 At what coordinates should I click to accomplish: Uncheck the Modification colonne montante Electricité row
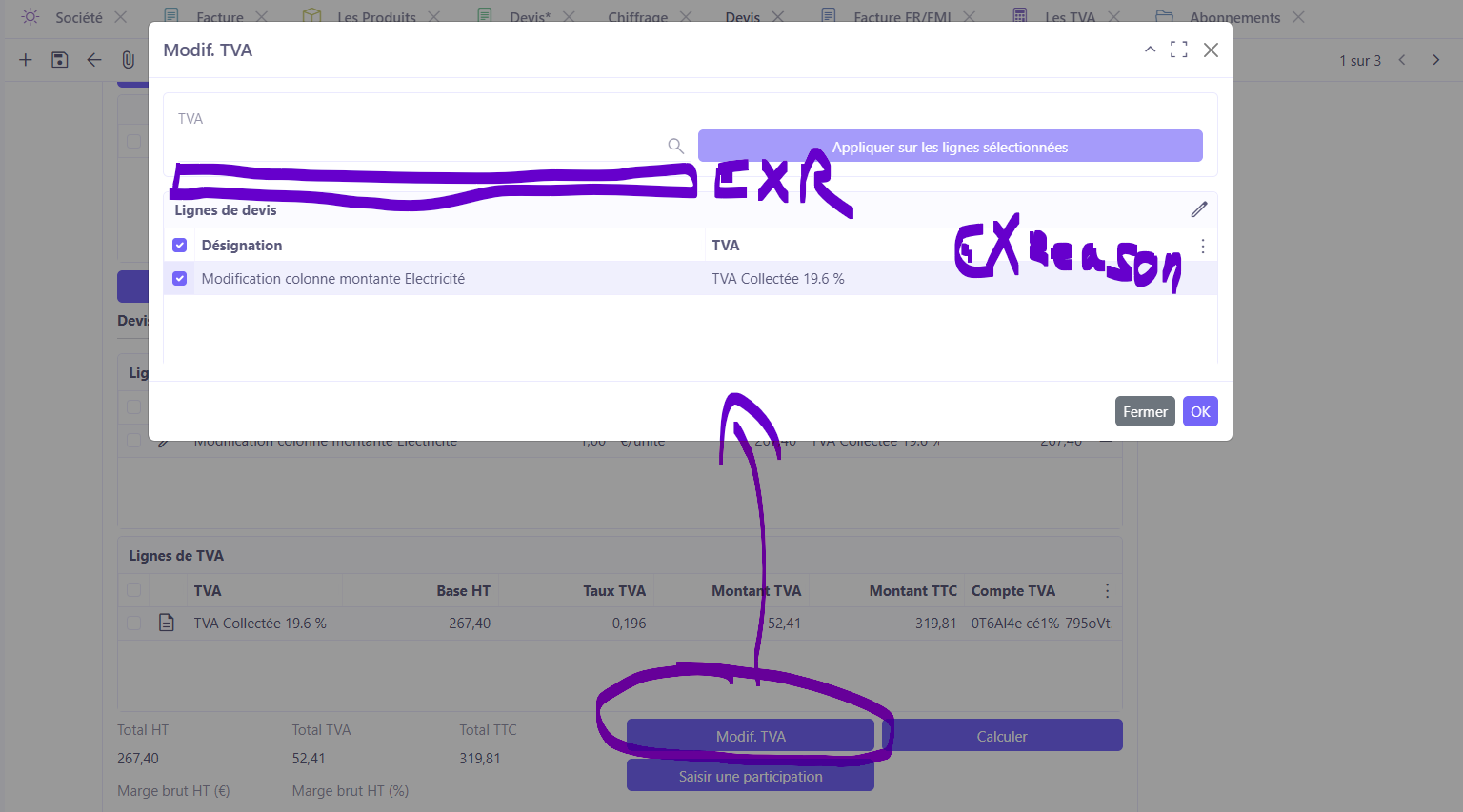[x=179, y=279]
